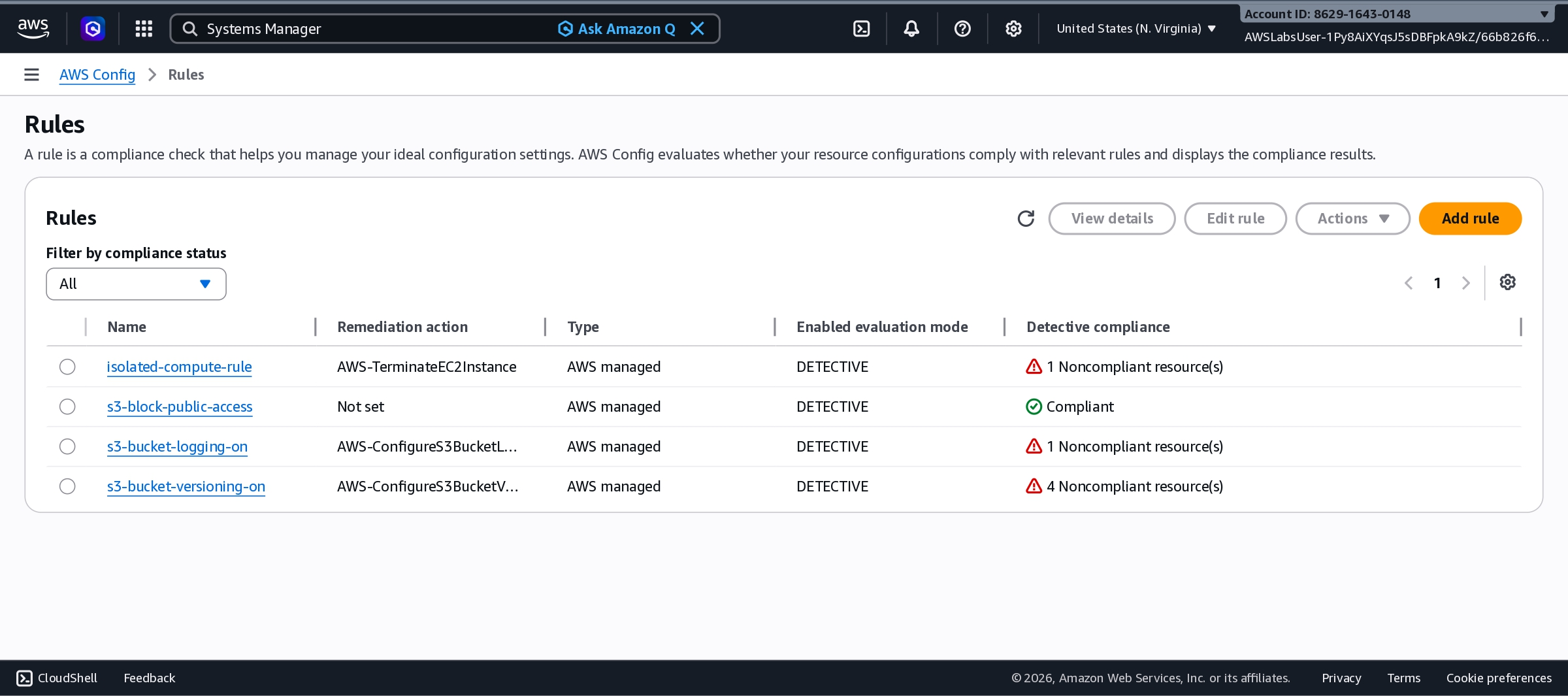Click '4 Noncompliant resource(s)' text

click(1135, 486)
